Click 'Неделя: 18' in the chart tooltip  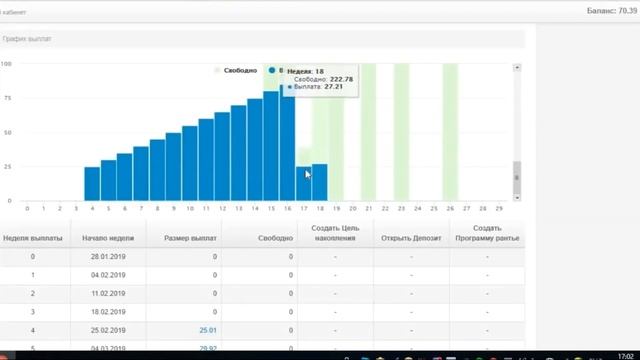pyautogui.click(x=305, y=71)
